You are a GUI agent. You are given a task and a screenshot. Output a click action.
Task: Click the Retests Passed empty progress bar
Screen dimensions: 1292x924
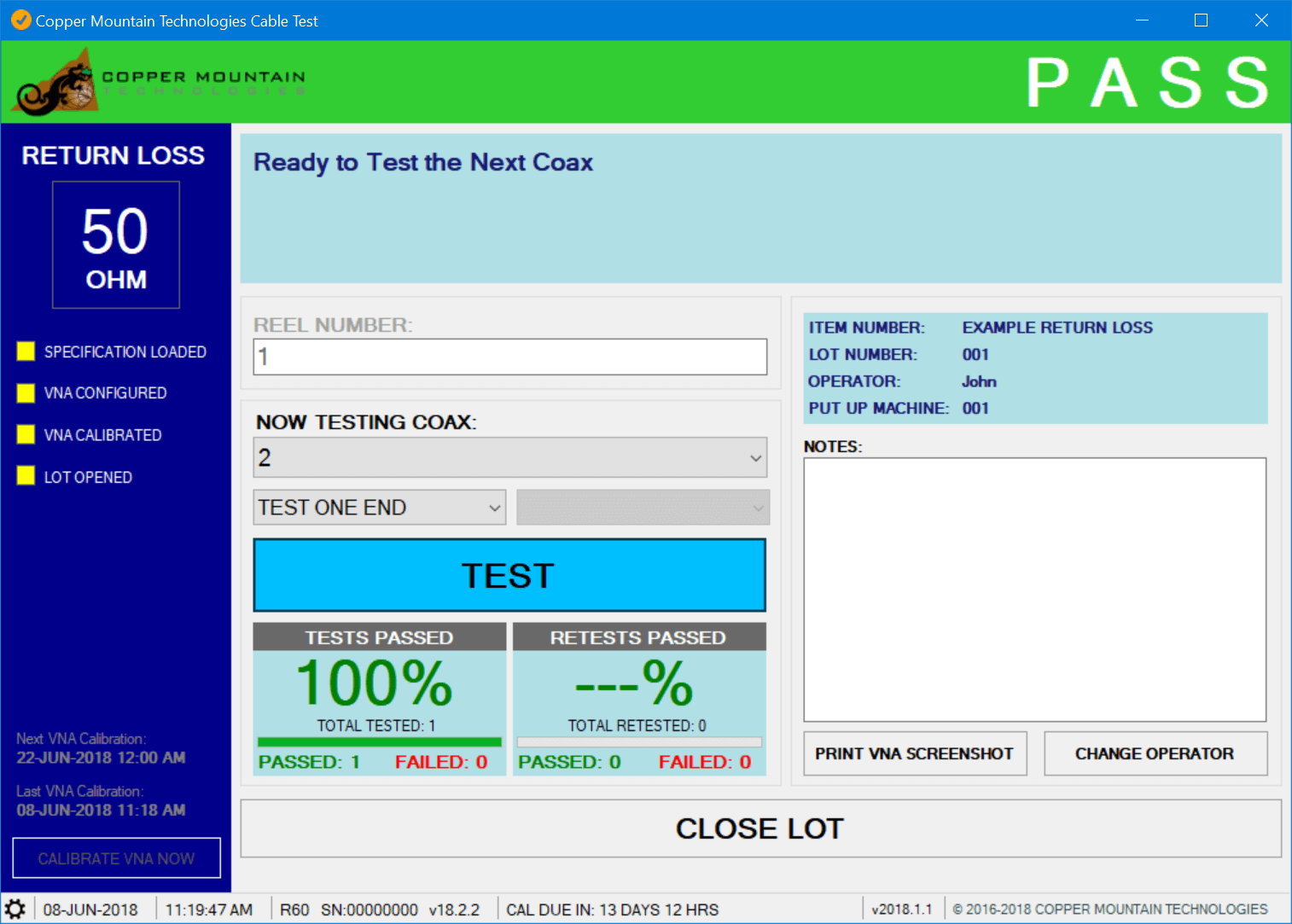click(x=639, y=742)
